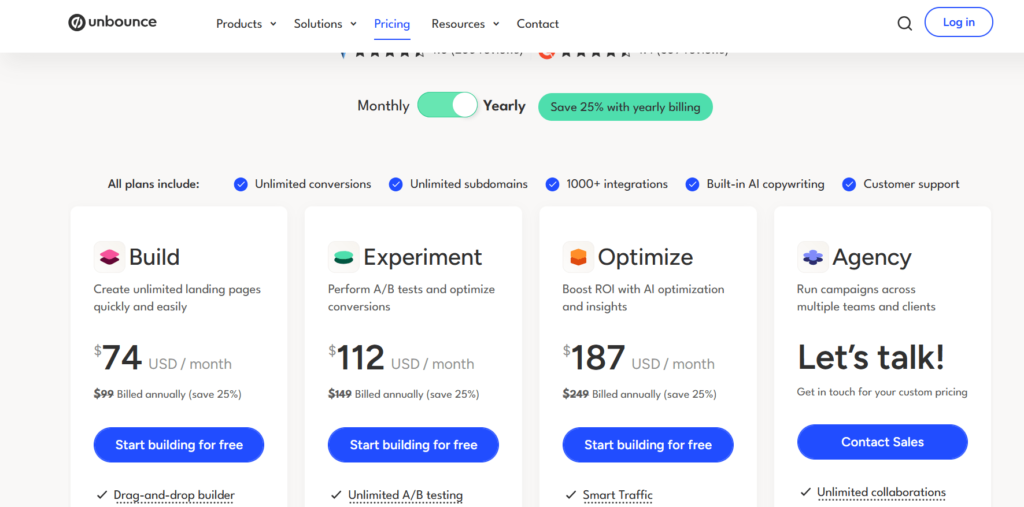Click checkmark icon beside Unlimited conversions
The width and height of the screenshot is (1024, 507).
(x=241, y=184)
